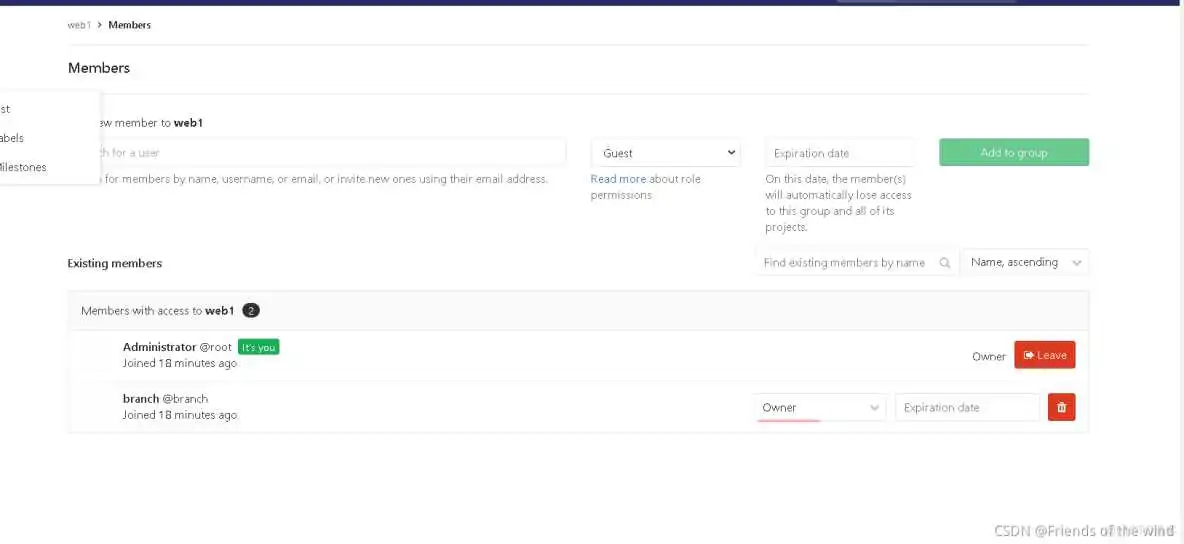Image resolution: width=1184 pixels, height=544 pixels.
Task: Follow the Read more link
Action: (618, 179)
